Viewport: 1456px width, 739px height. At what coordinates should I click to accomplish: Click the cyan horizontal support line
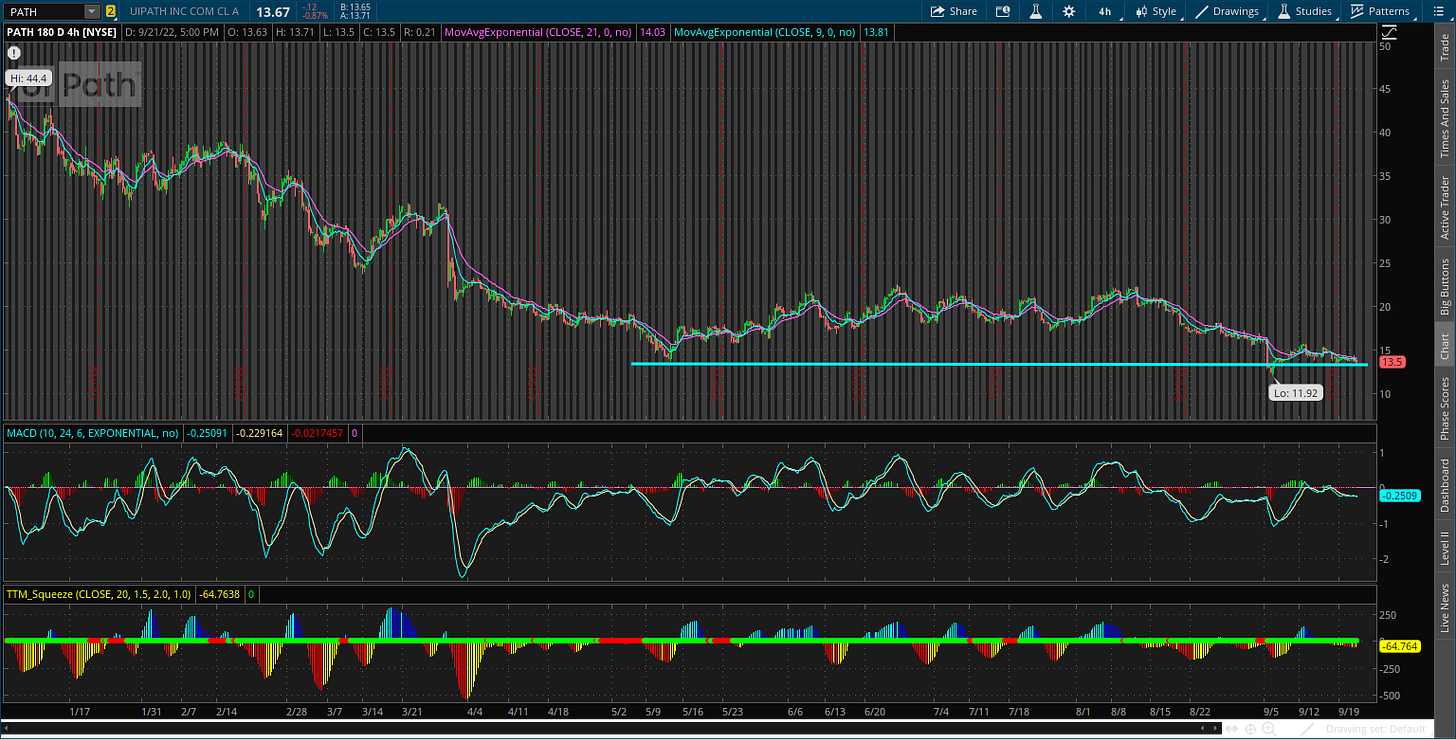coord(1000,364)
